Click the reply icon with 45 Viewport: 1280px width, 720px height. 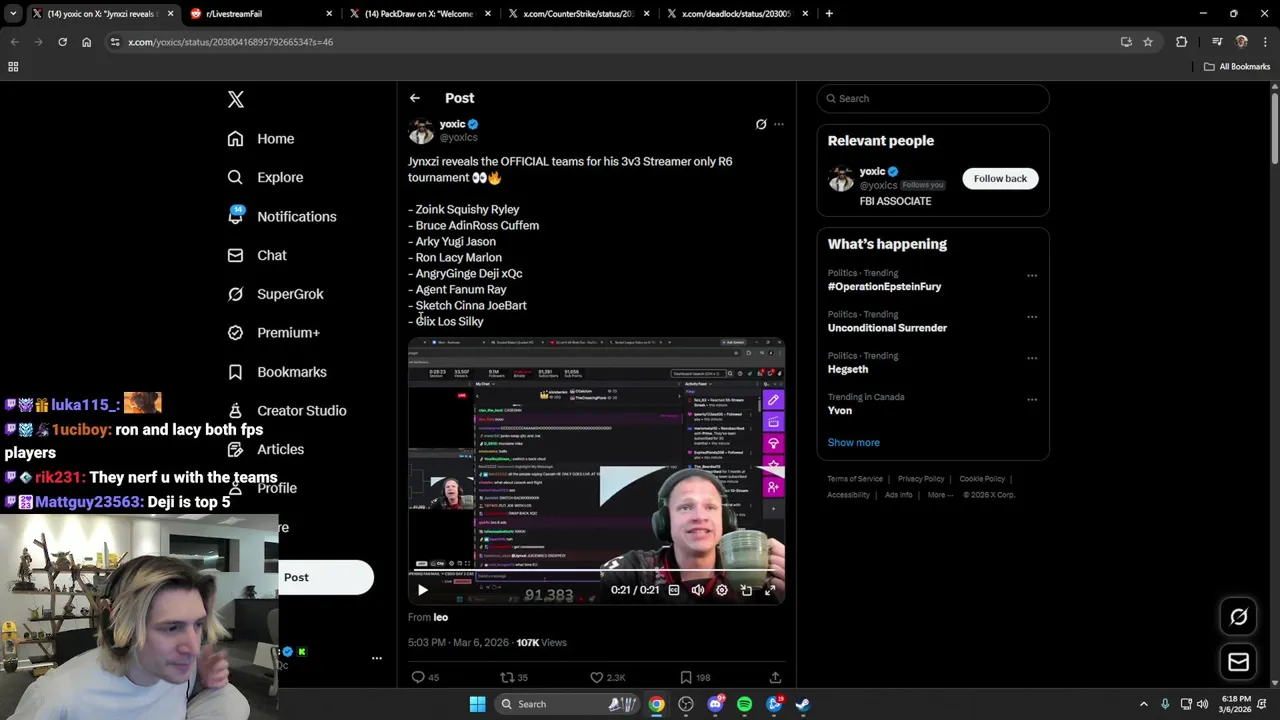[427, 677]
